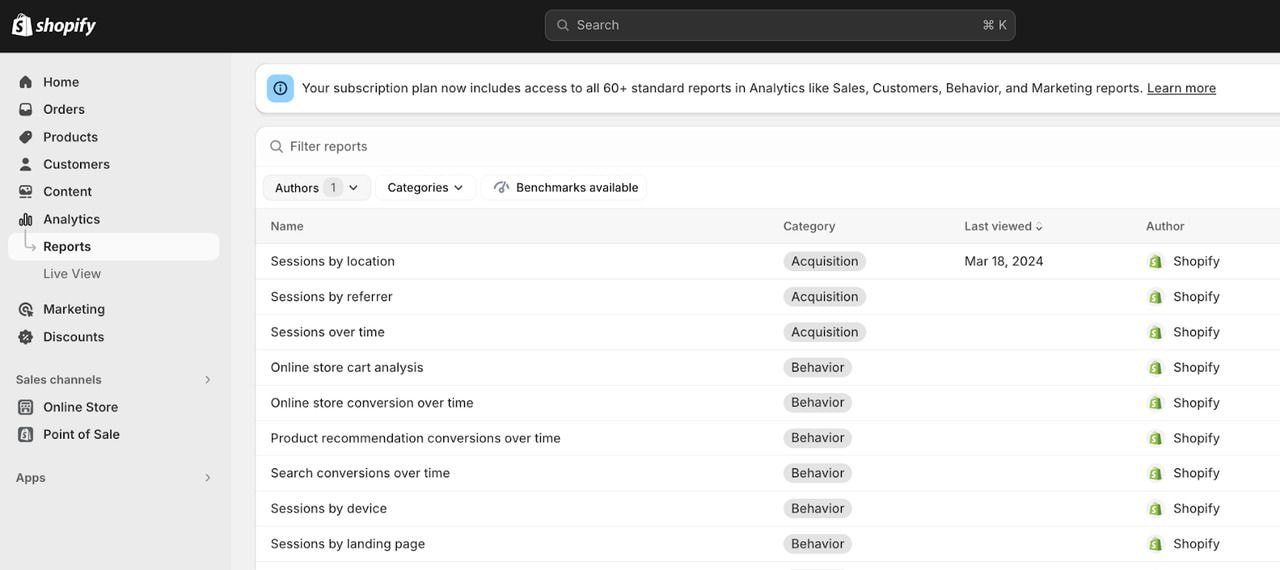The height and width of the screenshot is (570, 1280).
Task: Click the Analytics bar chart icon
Action: pyautogui.click(x=26, y=219)
